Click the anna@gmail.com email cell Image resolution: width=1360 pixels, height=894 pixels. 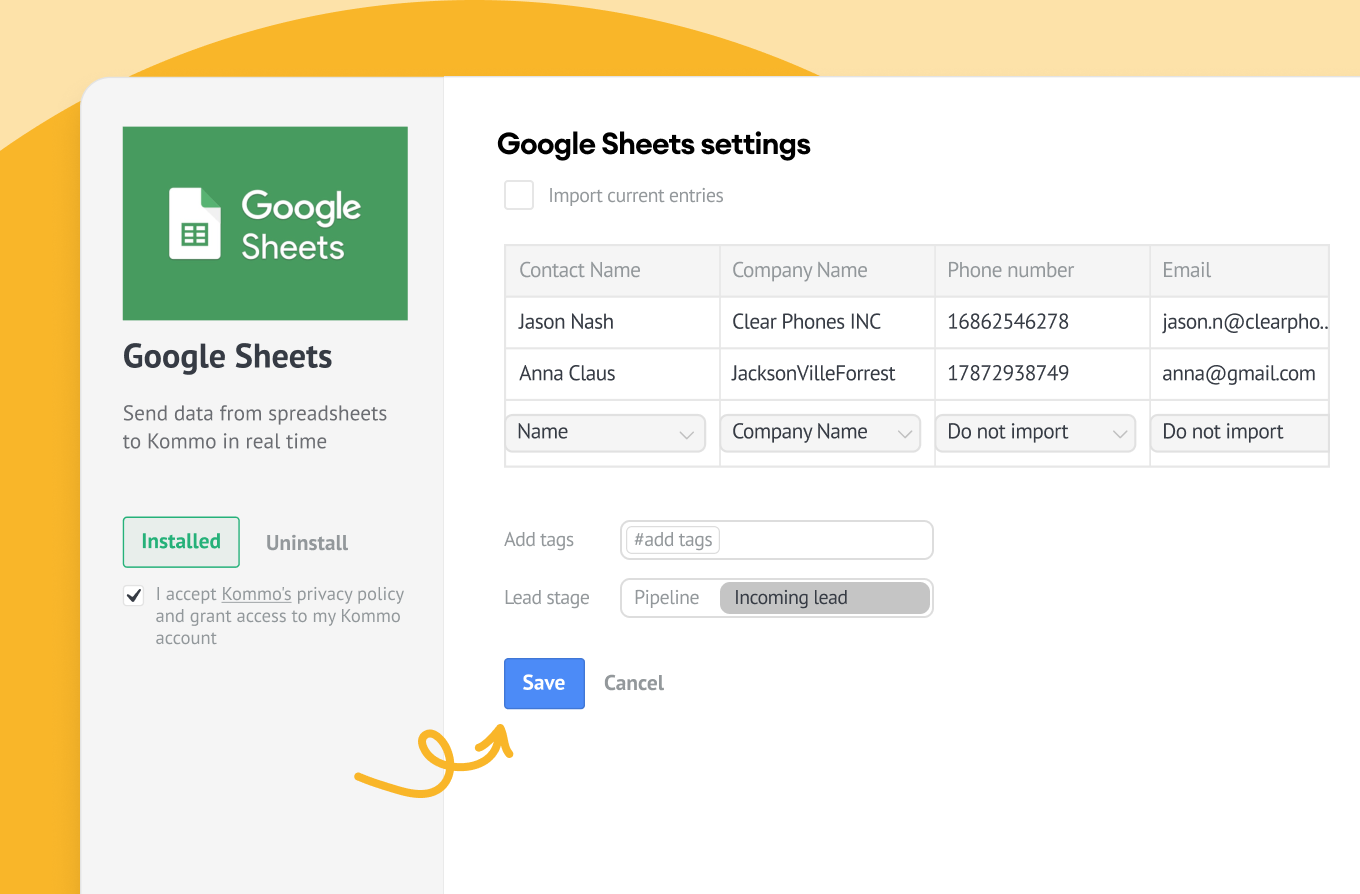click(1238, 374)
